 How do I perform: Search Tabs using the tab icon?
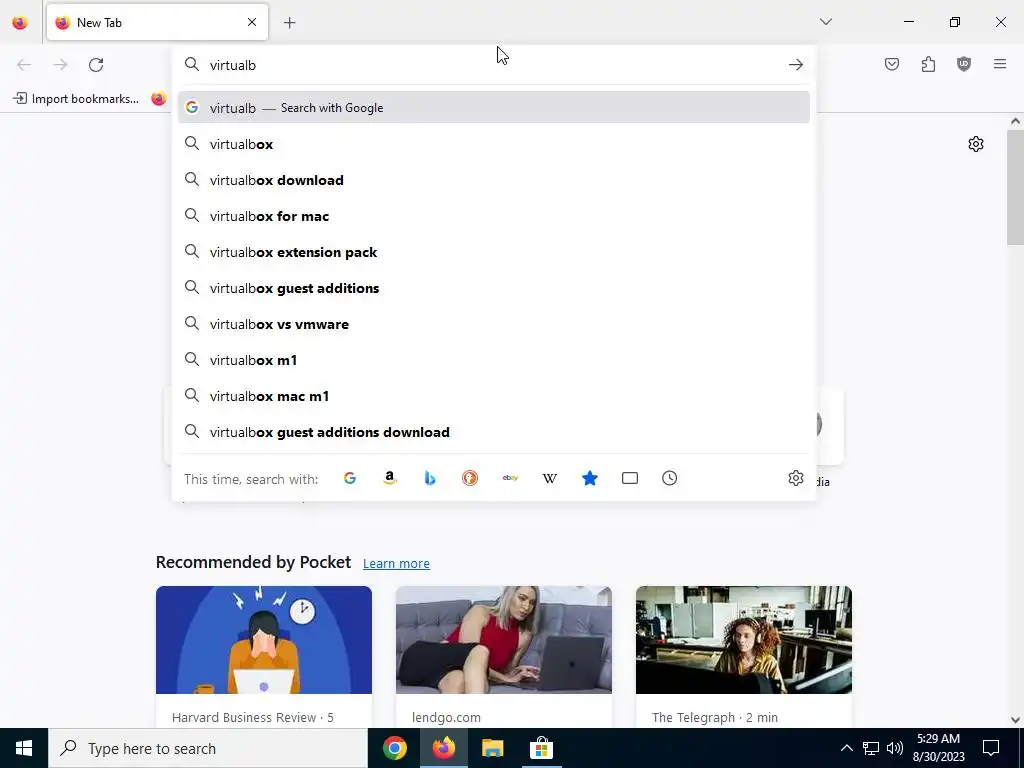point(630,478)
